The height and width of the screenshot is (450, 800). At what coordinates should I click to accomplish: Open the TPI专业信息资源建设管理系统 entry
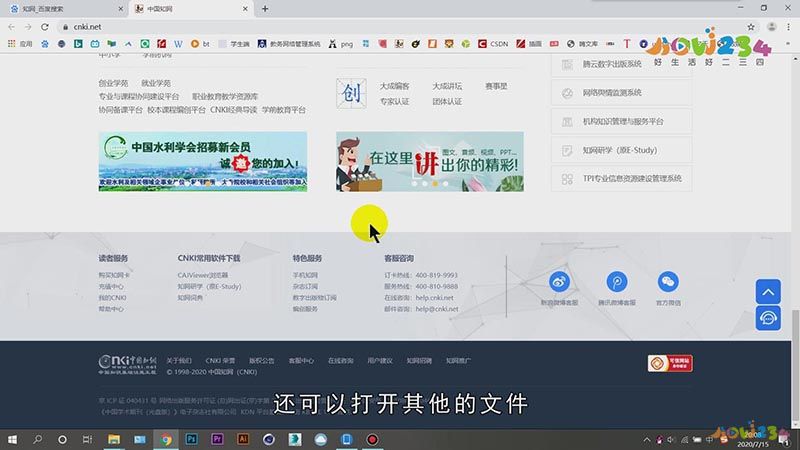621,179
